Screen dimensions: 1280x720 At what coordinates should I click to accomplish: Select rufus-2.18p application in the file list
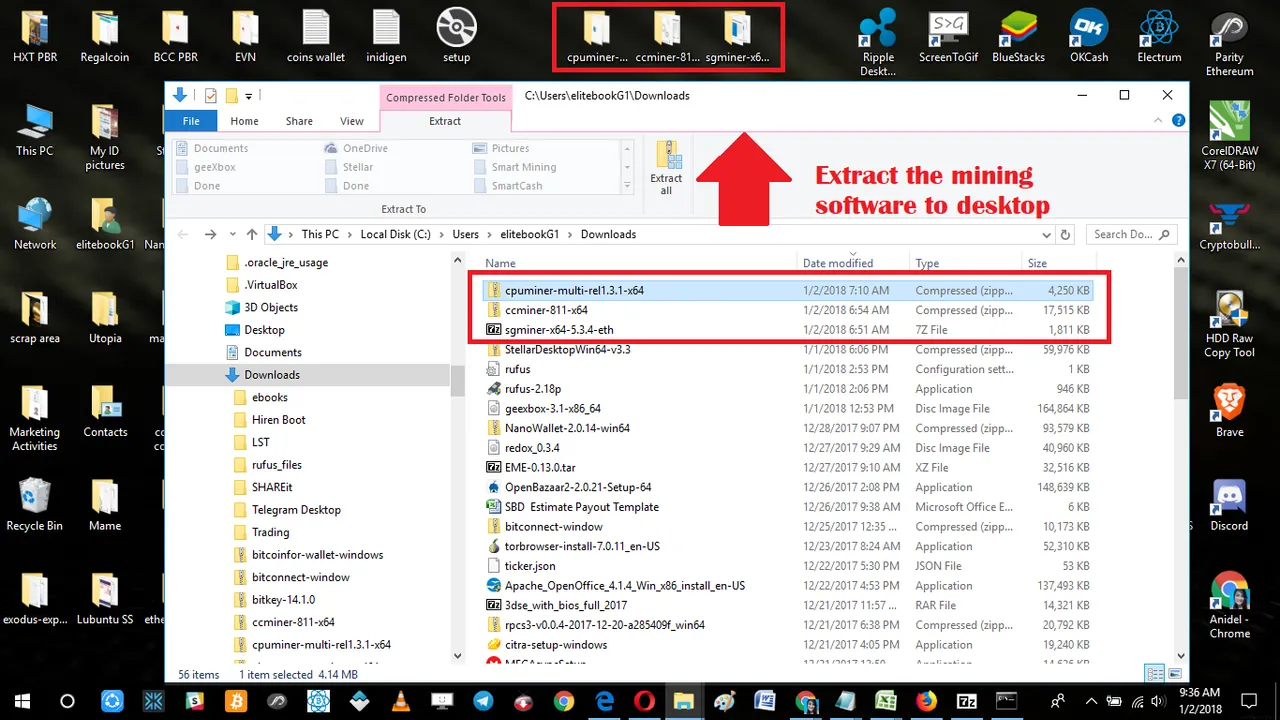click(789, 389)
